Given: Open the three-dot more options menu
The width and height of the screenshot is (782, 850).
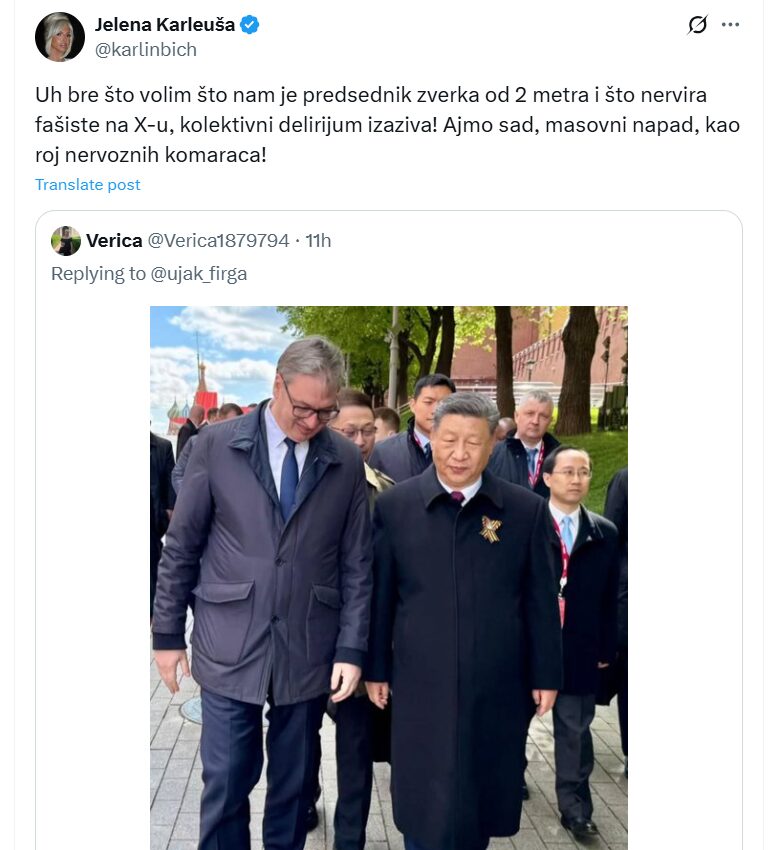Looking at the screenshot, I should [730, 24].
